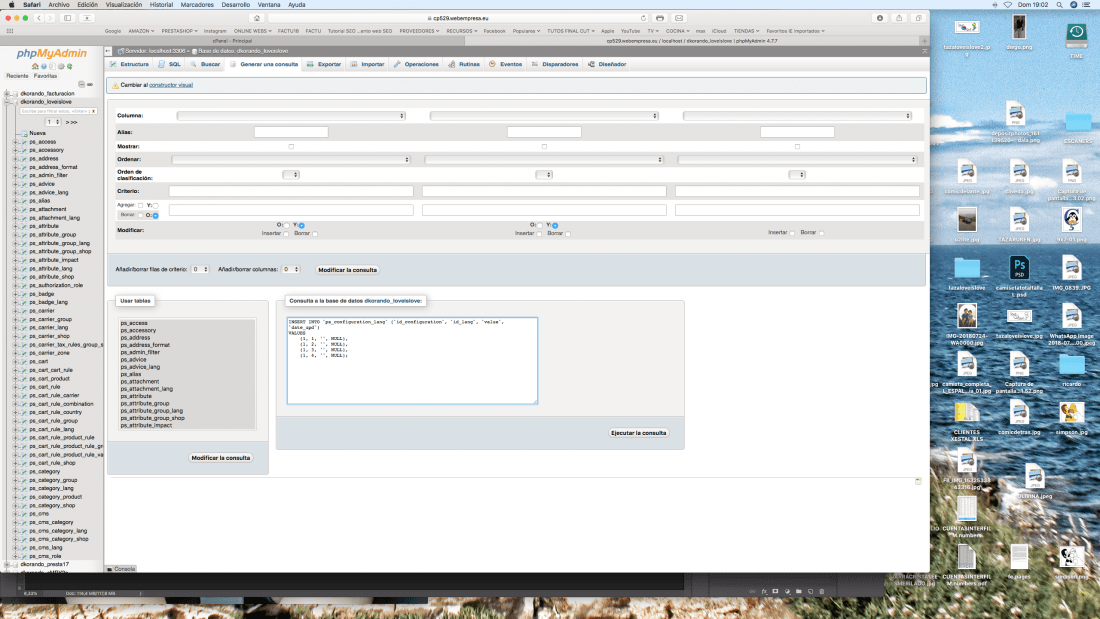Image resolution: width=1100 pixels, height=619 pixels.
Task: Open the SQL tab
Action: 169,64
